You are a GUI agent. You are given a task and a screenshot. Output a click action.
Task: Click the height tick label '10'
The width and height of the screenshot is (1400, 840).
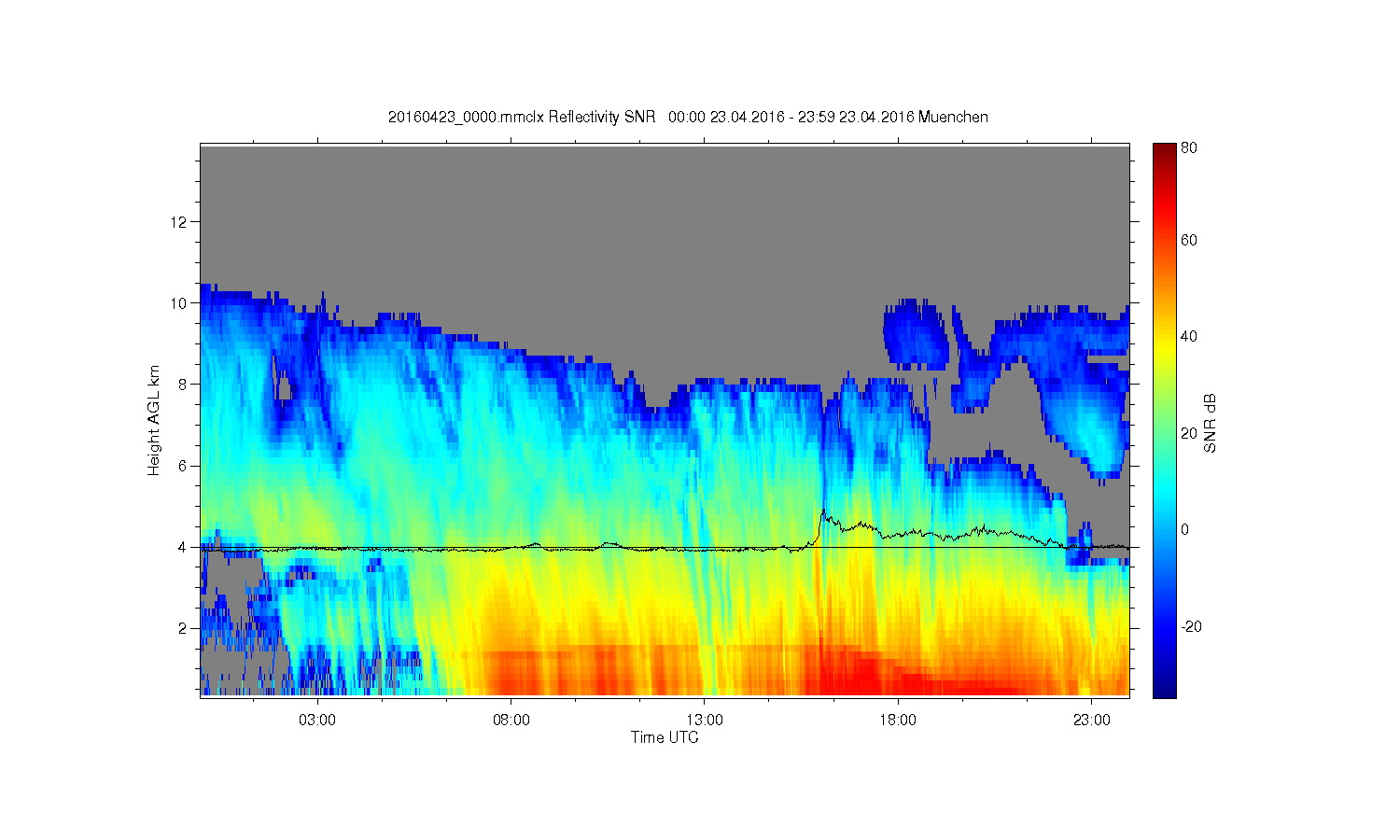(179, 302)
